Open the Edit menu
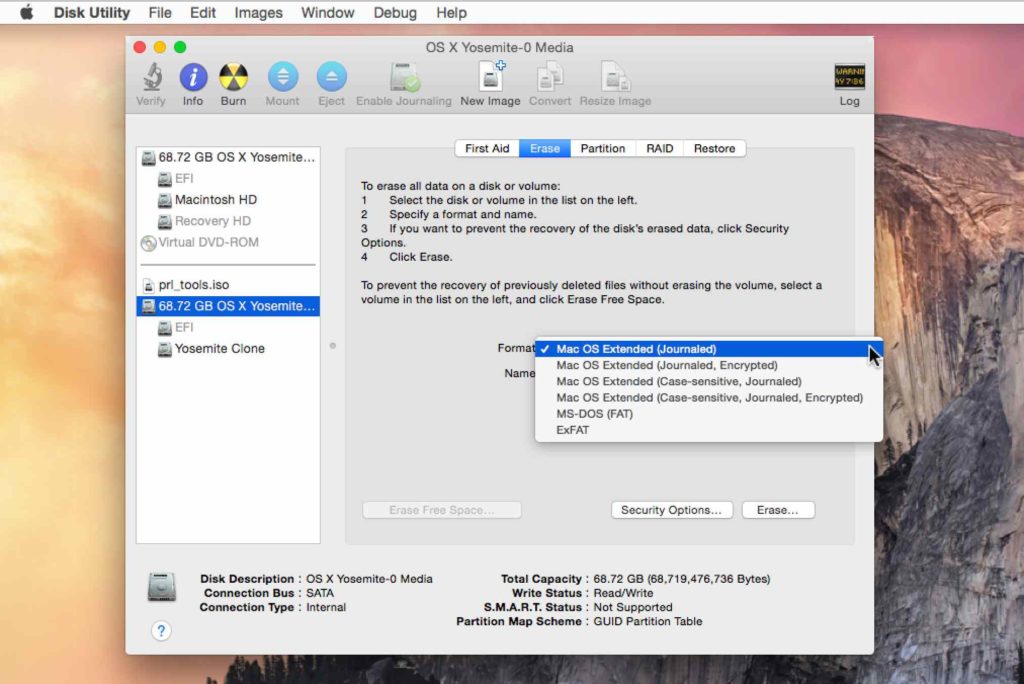 coord(203,12)
